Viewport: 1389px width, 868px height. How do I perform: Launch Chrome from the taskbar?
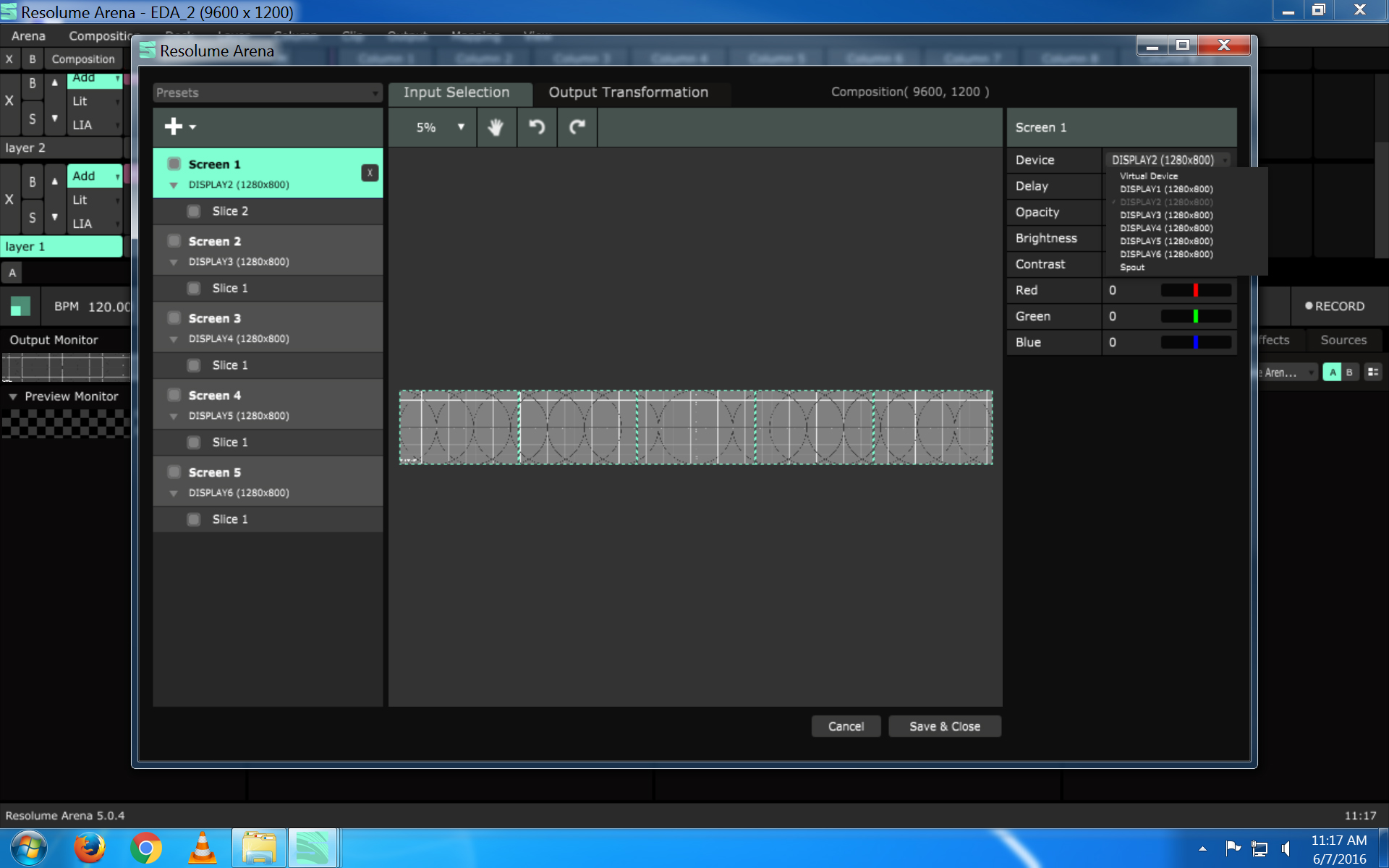pos(146,848)
